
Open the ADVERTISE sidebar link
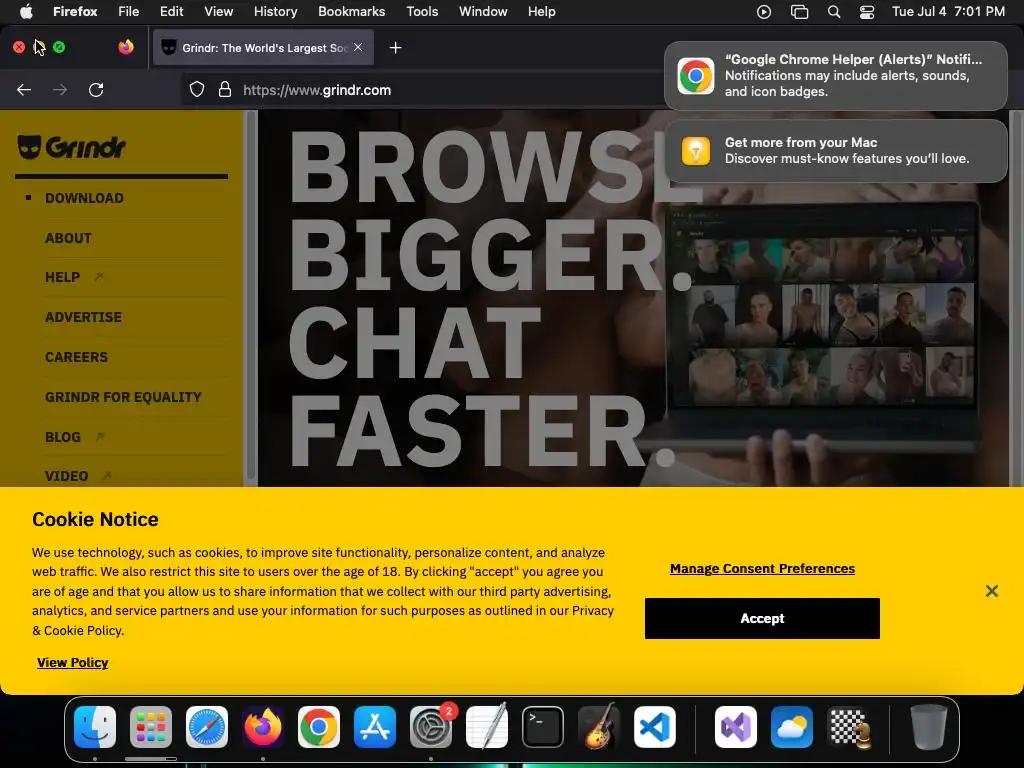[84, 317]
